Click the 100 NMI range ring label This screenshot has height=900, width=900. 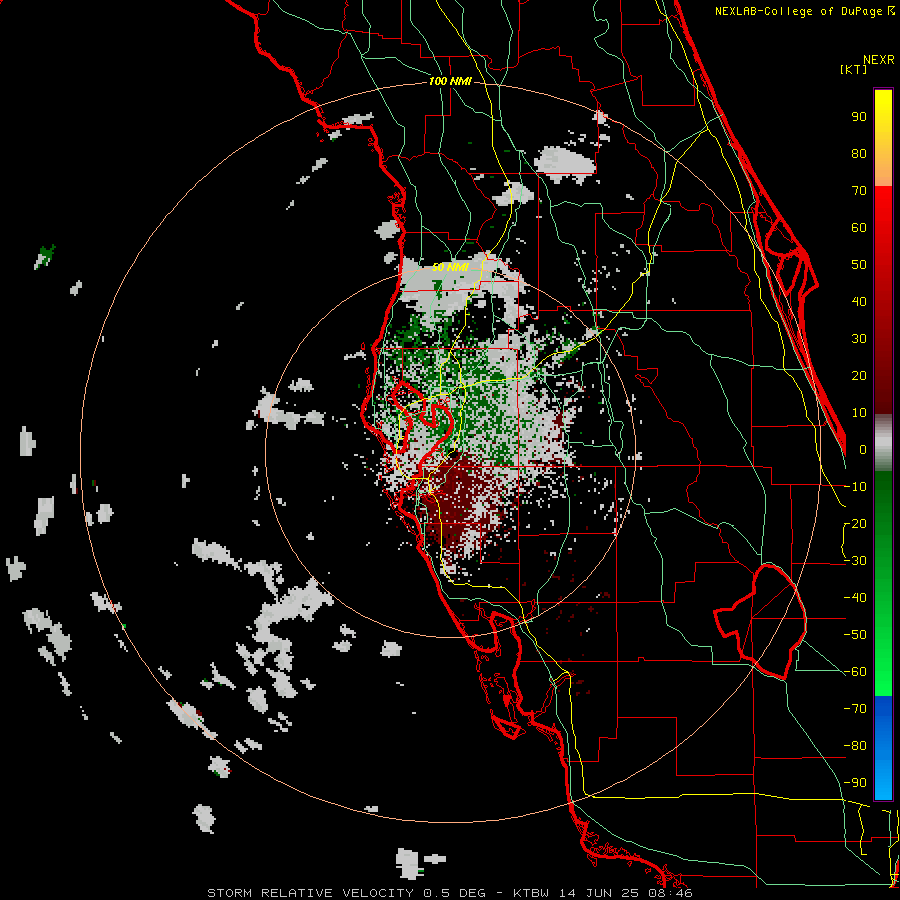450,82
